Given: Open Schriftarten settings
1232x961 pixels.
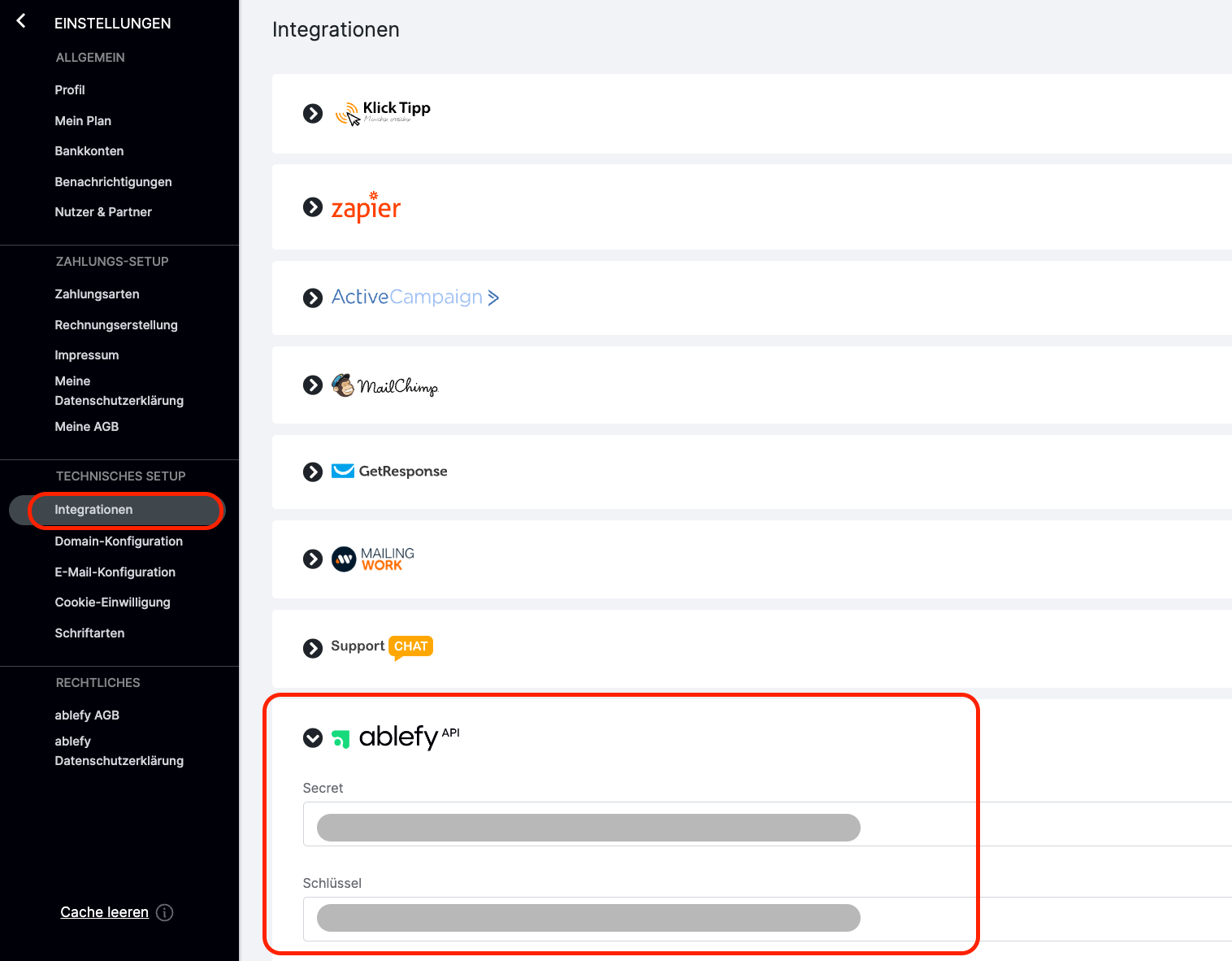Looking at the screenshot, I should pyautogui.click(x=89, y=633).
